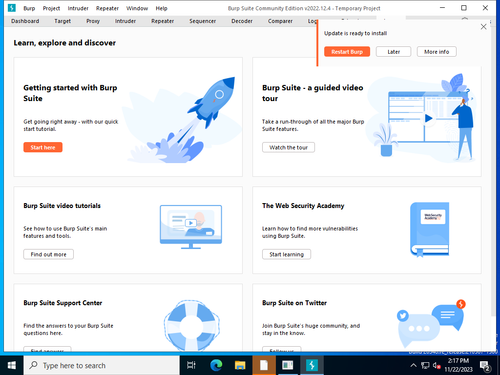Open Task View on taskbar

click(x=191, y=366)
